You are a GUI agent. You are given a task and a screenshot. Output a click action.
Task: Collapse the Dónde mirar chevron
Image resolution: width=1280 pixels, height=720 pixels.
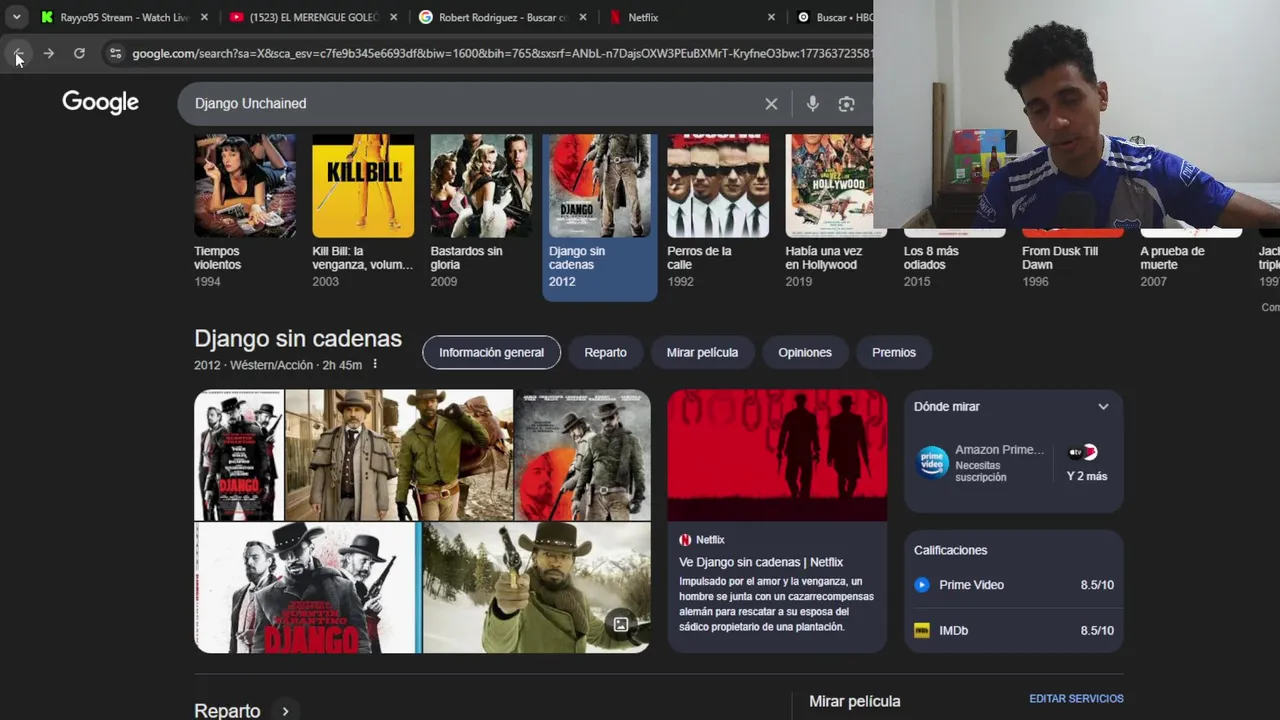1103,407
